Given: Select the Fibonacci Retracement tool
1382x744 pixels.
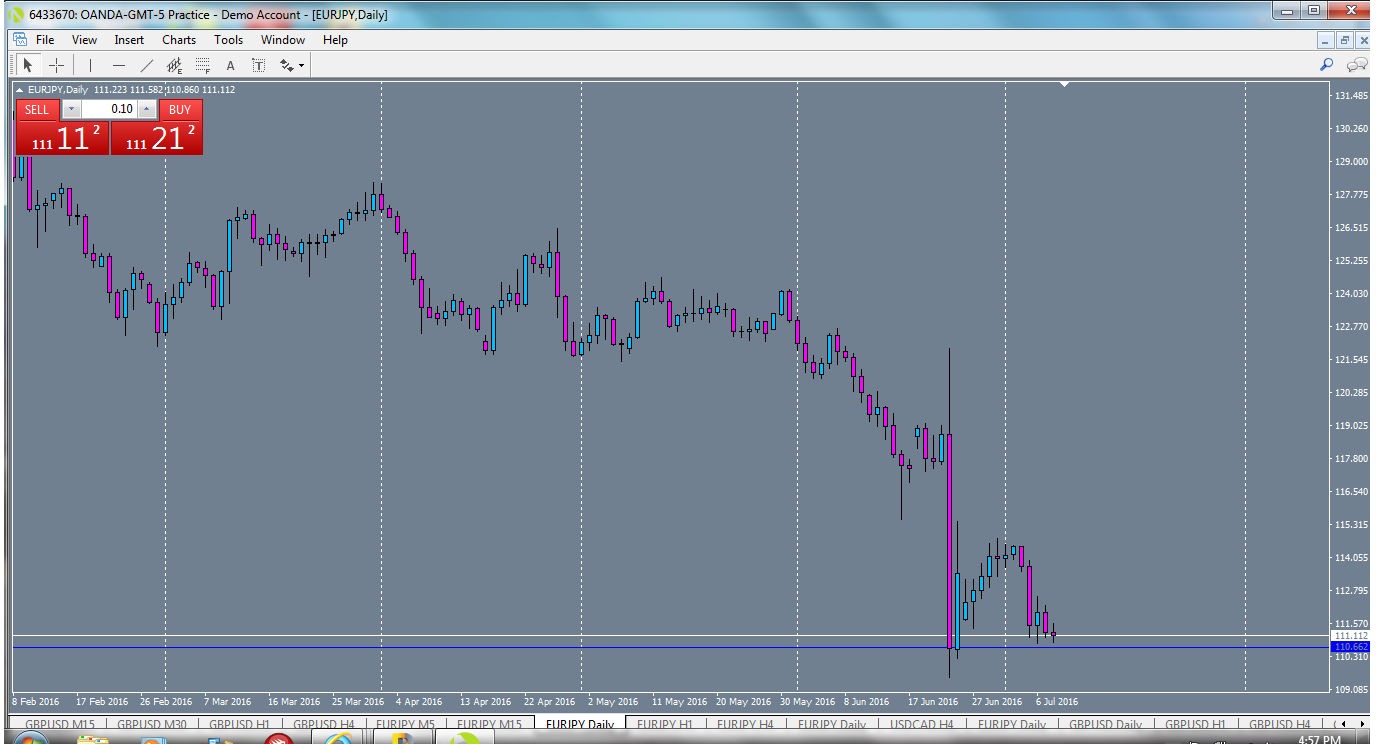Looking at the screenshot, I should point(202,65).
